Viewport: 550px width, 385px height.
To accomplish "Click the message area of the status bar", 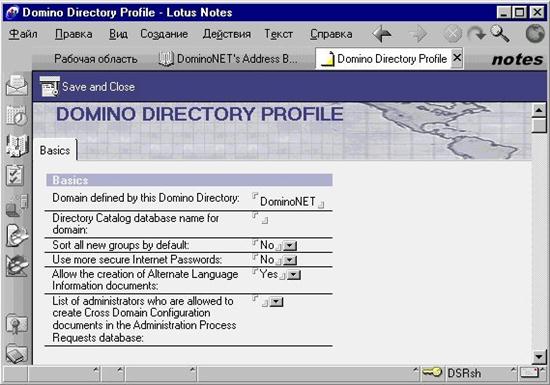I will pyautogui.click(x=309, y=373).
